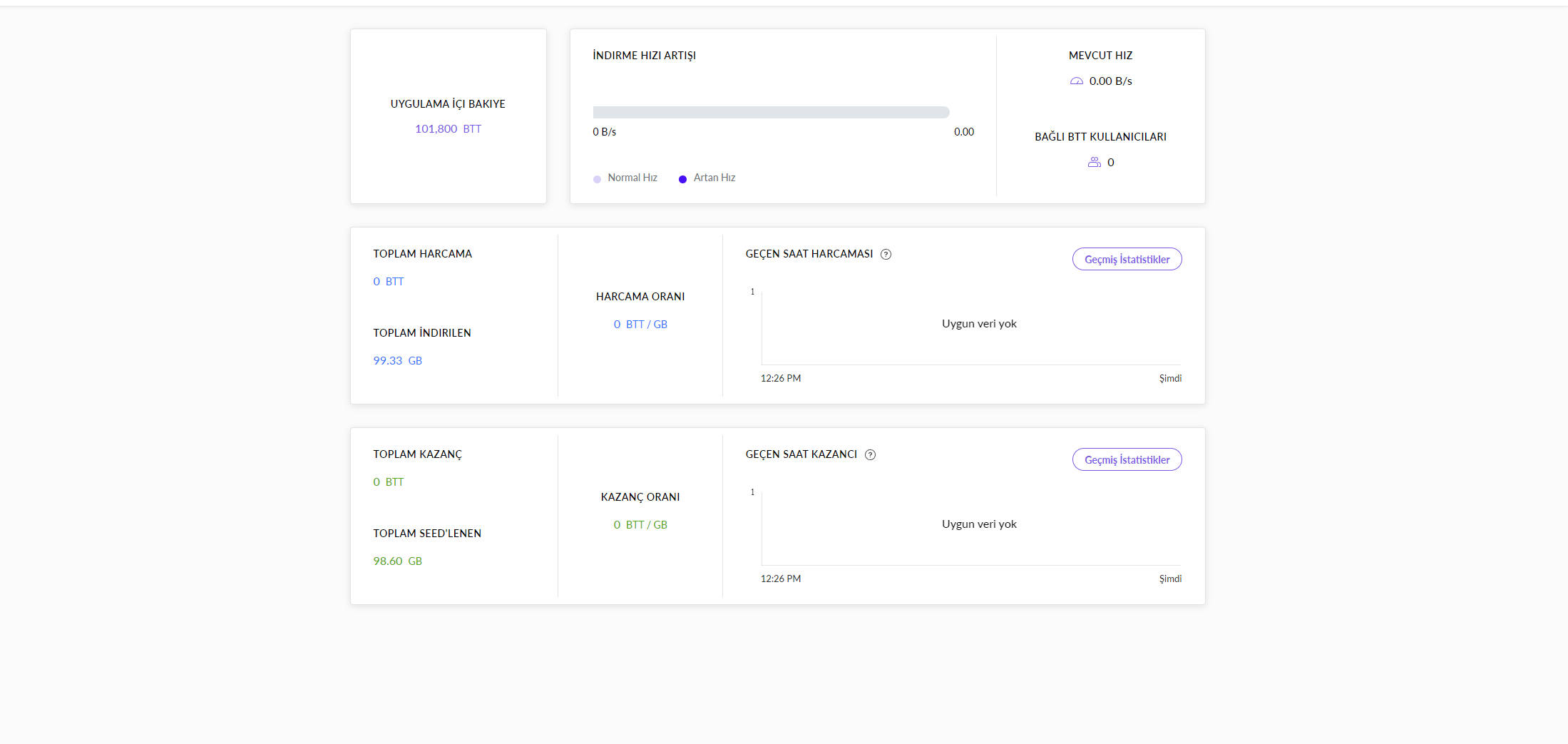Click the Toplam Seed'lenen 98.60 GB value

click(x=397, y=561)
